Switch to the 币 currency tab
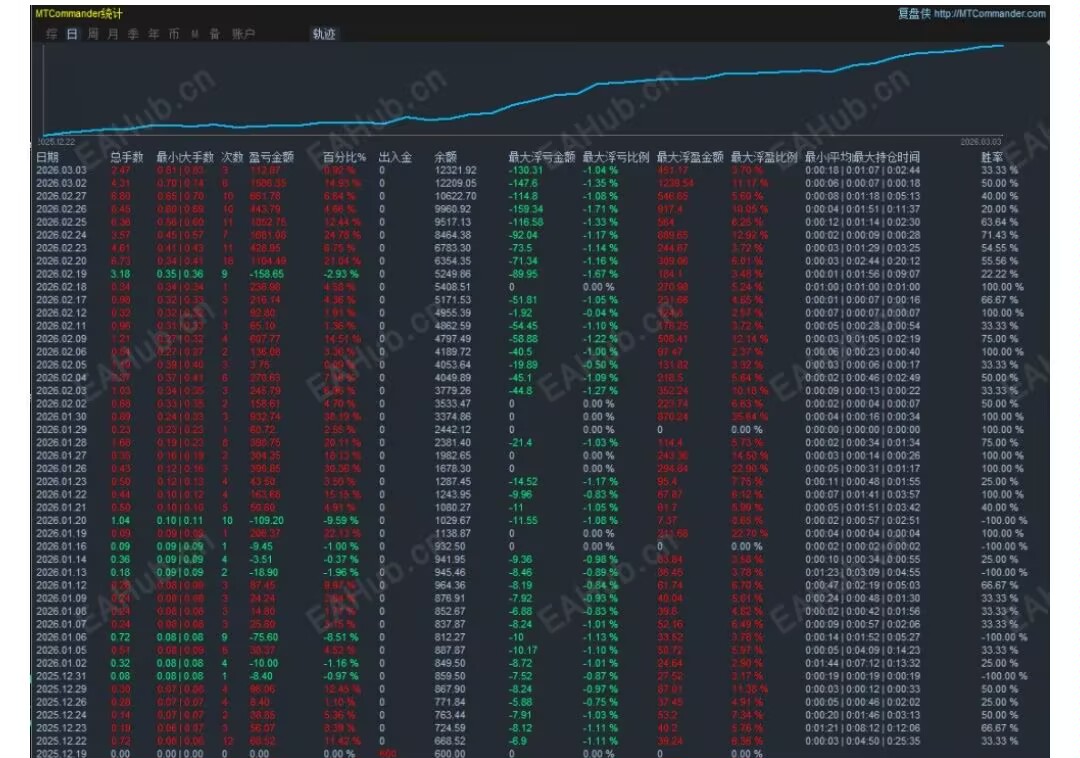Viewport: 1080px width, 758px height. click(x=174, y=34)
